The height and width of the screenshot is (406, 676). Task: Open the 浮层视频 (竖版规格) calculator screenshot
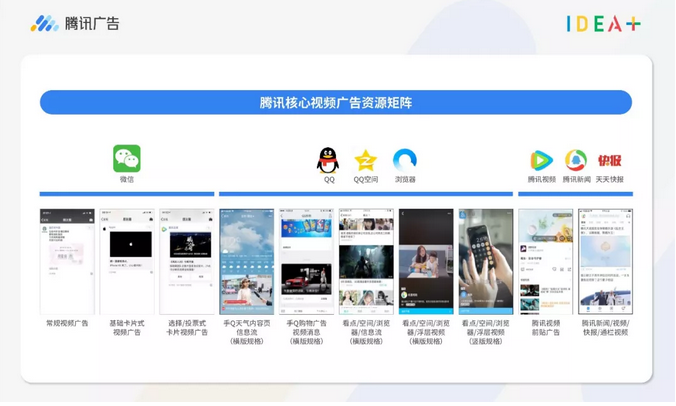pyautogui.click(x=486, y=262)
